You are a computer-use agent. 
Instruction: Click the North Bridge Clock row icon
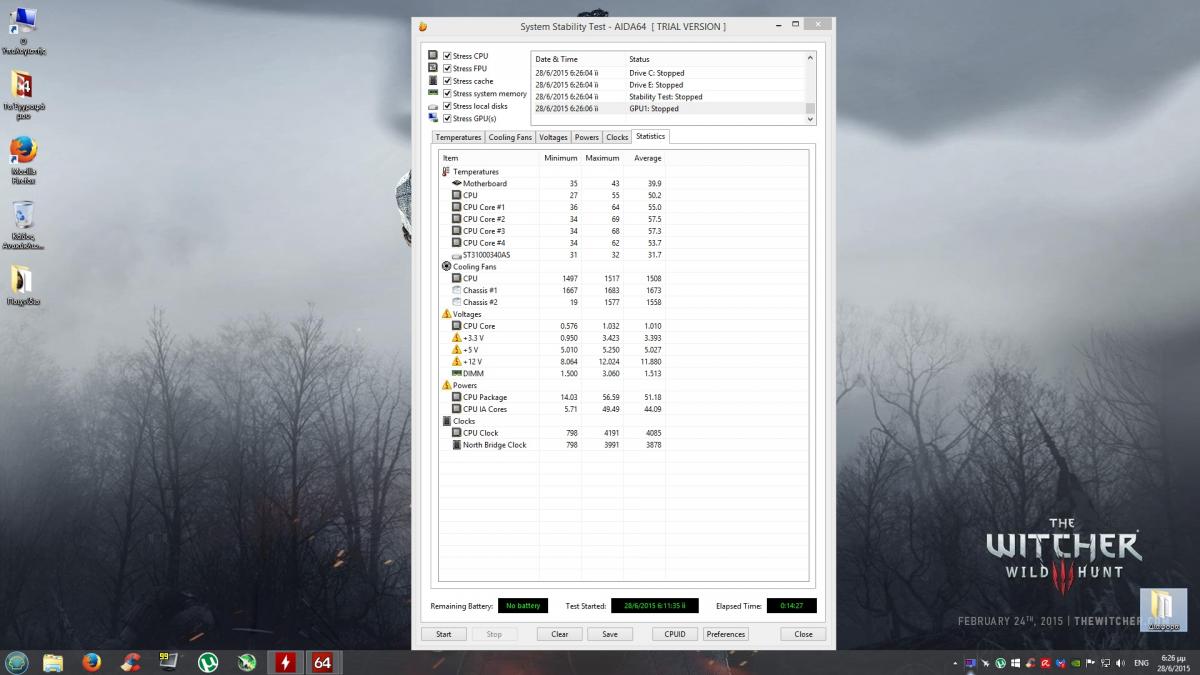tap(457, 445)
